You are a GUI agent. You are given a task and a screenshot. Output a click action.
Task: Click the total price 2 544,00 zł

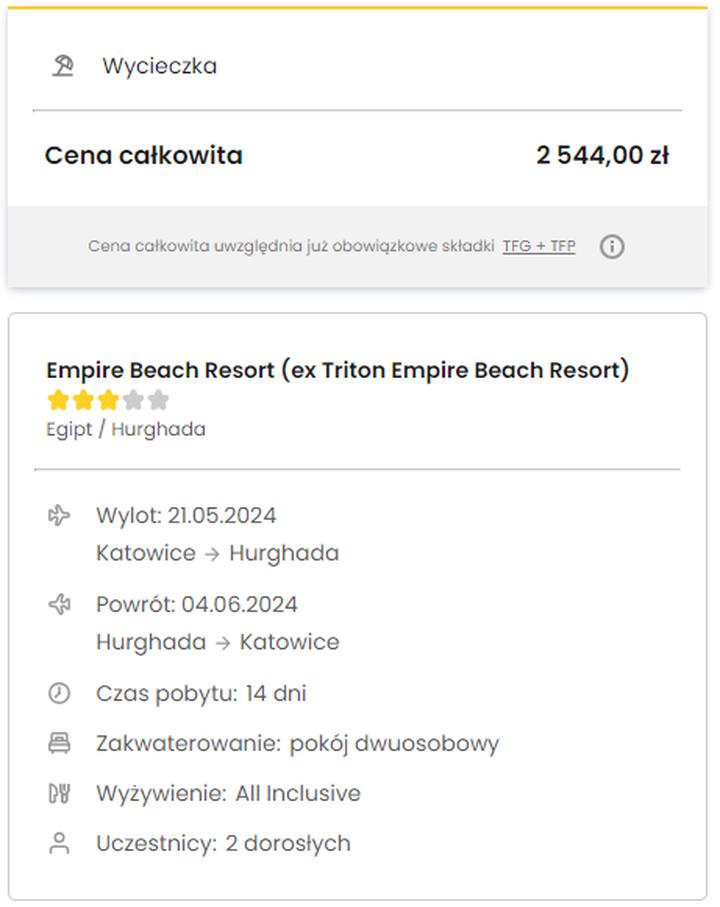(x=600, y=156)
